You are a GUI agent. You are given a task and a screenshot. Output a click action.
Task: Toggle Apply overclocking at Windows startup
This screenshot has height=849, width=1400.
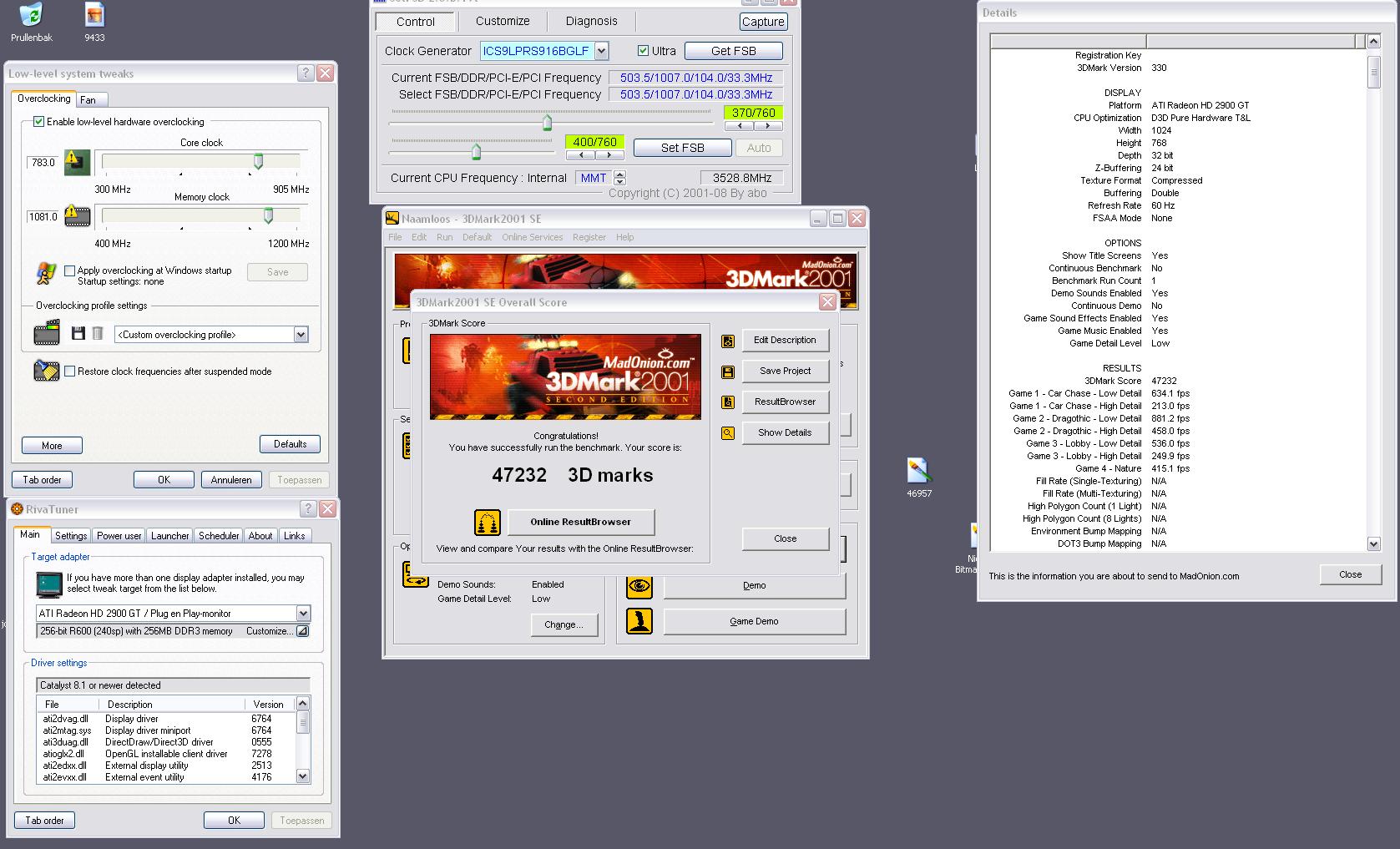(70, 270)
